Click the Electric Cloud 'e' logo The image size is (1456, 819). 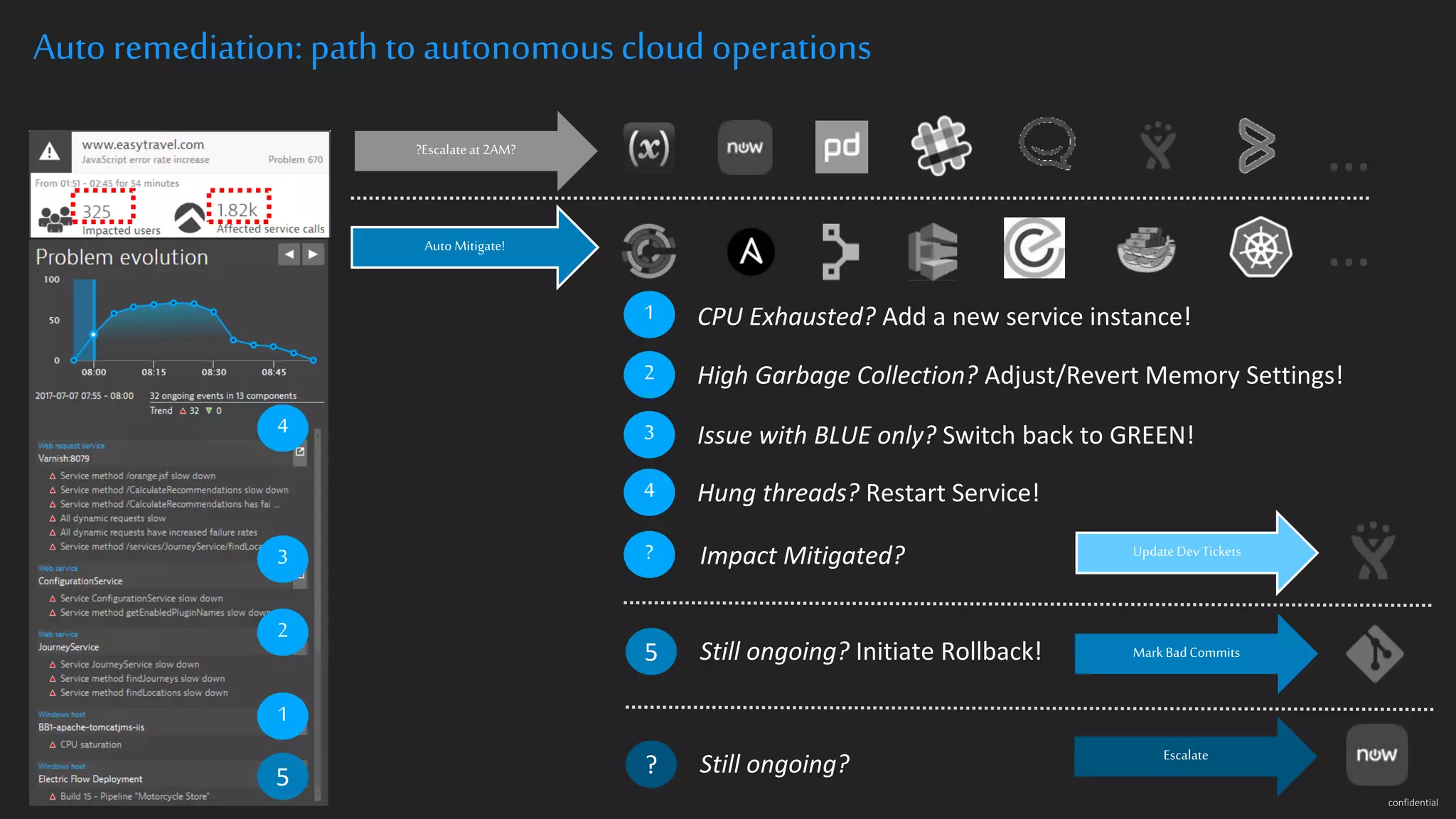pyautogui.click(x=1034, y=248)
